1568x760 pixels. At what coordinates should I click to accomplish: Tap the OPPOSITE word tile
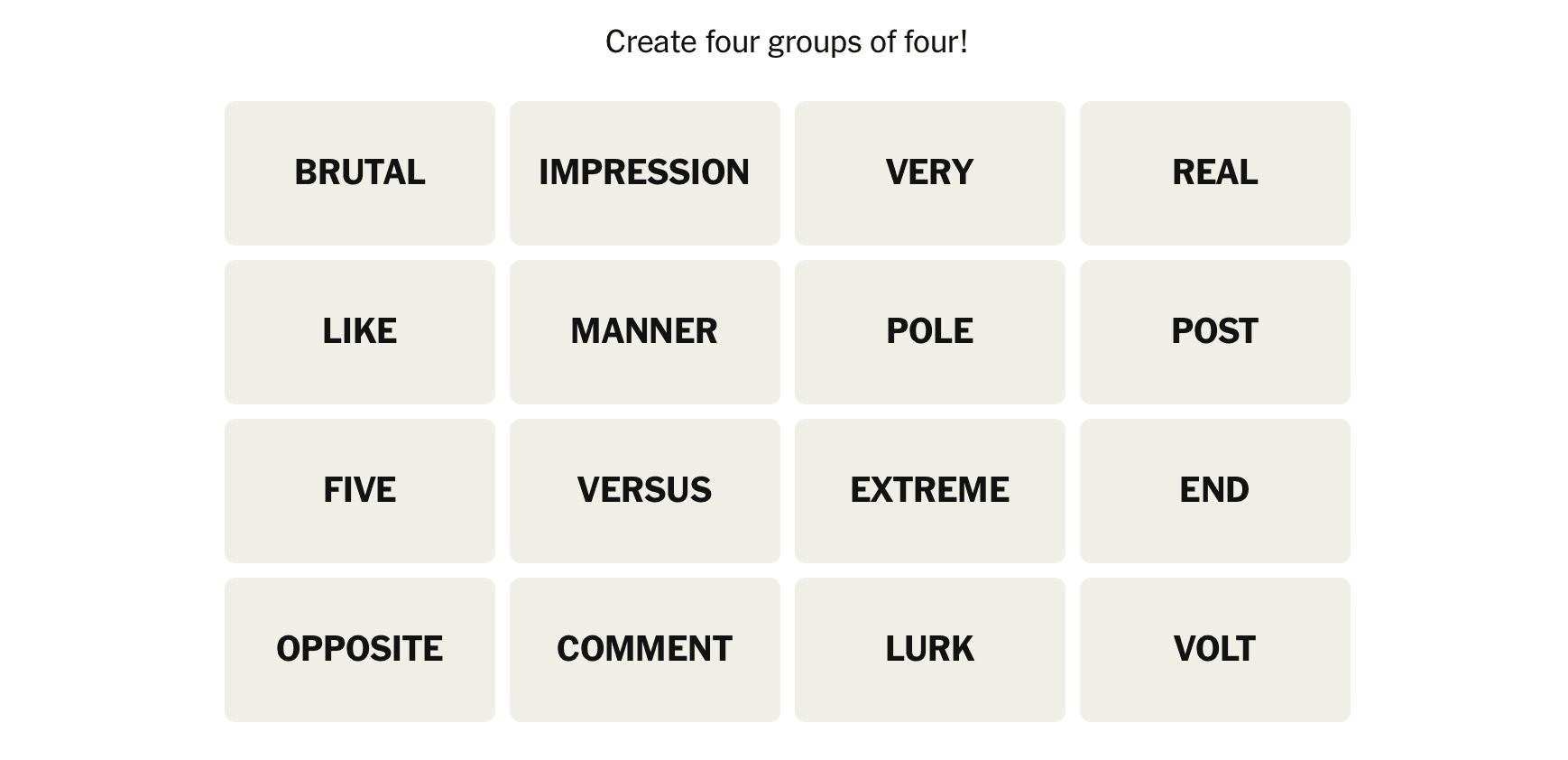click(359, 649)
